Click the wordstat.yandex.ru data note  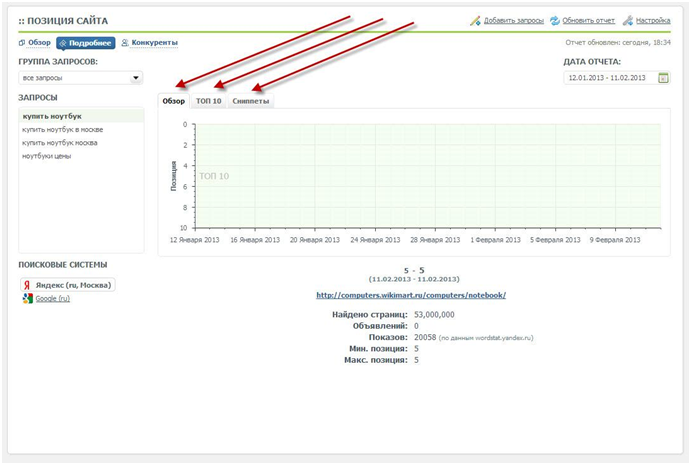click(x=486, y=338)
